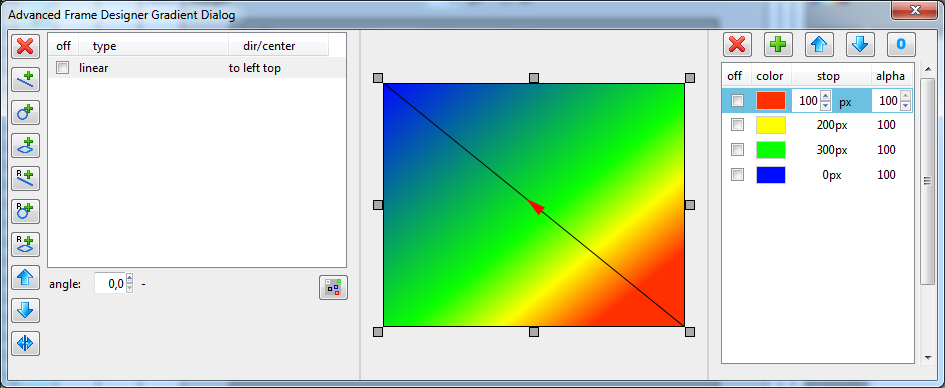Add a repeating linear gradient

pos(25,178)
